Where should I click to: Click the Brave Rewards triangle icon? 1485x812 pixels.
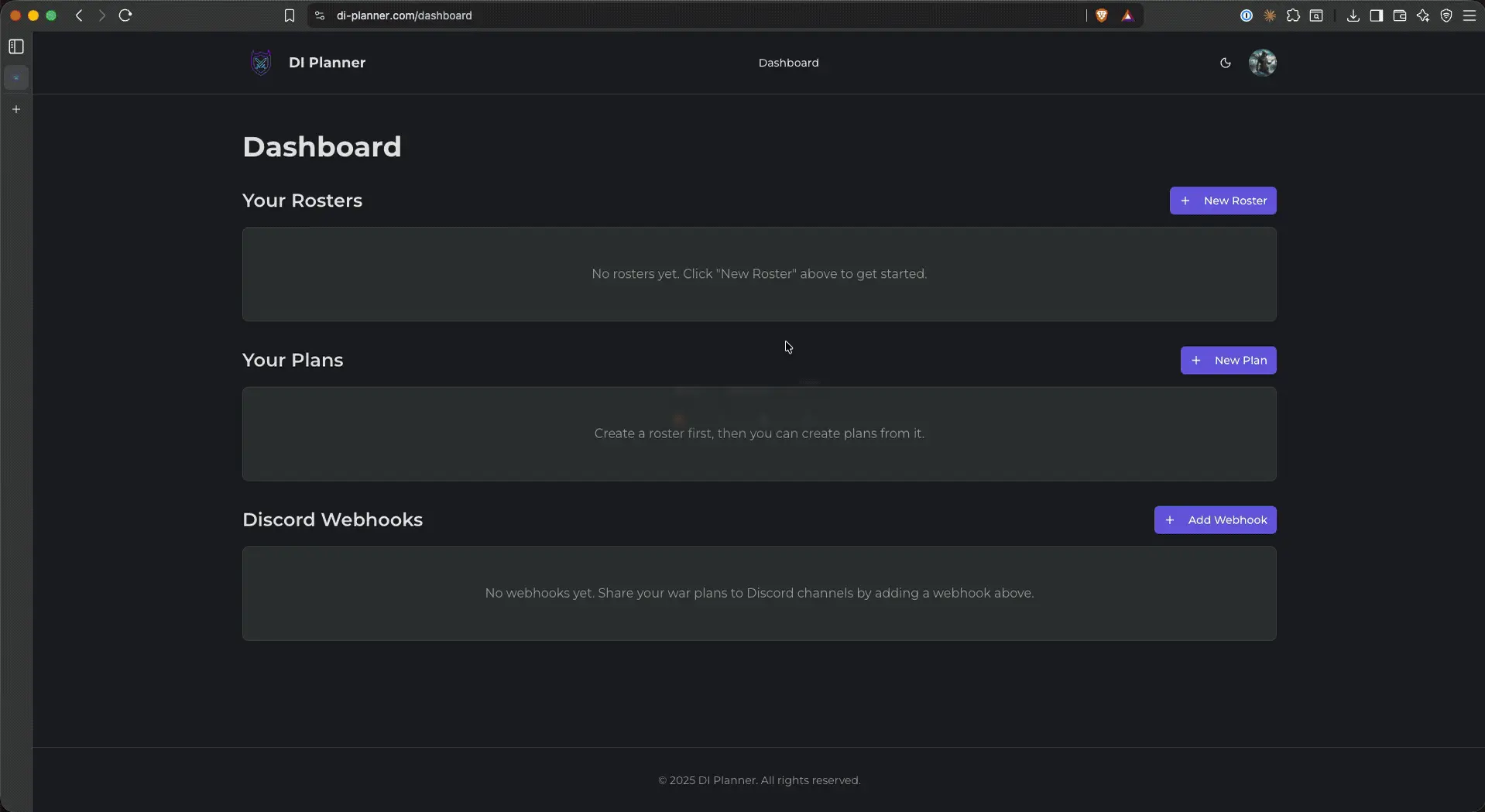pyautogui.click(x=1127, y=15)
